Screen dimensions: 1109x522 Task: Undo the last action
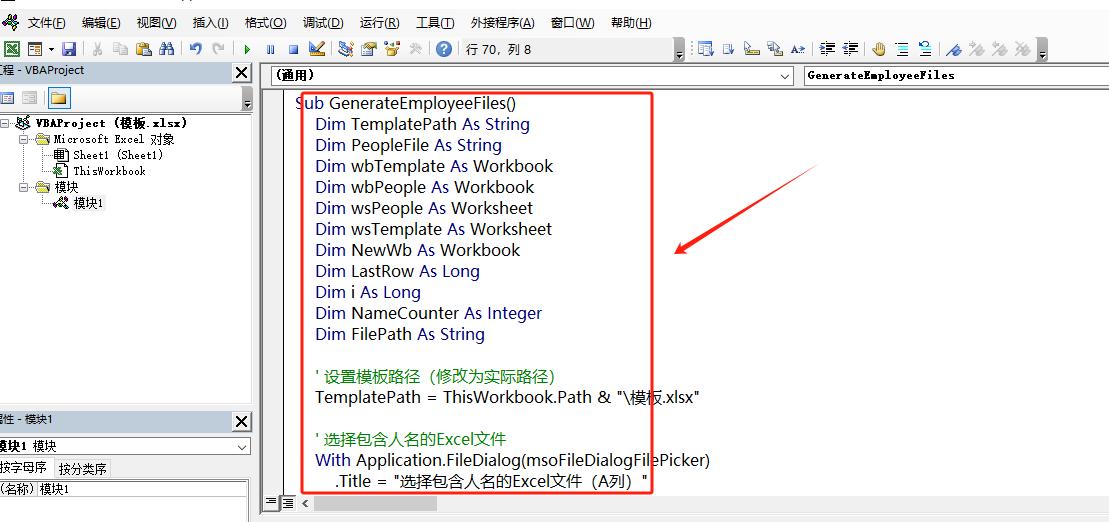tap(196, 49)
